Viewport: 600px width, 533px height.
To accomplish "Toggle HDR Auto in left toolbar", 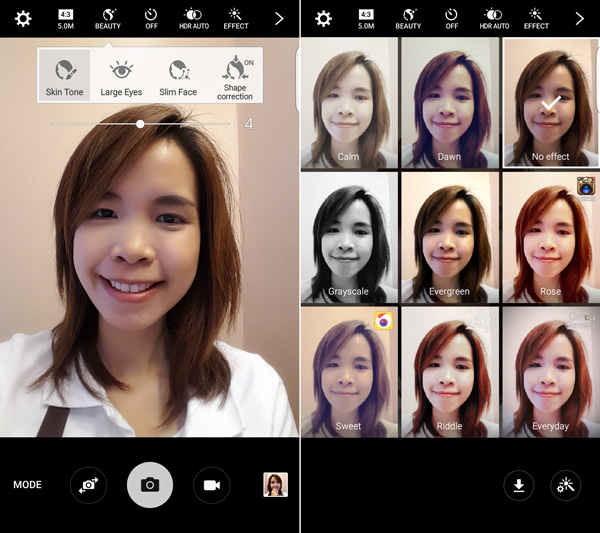I will pyautogui.click(x=193, y=18).
